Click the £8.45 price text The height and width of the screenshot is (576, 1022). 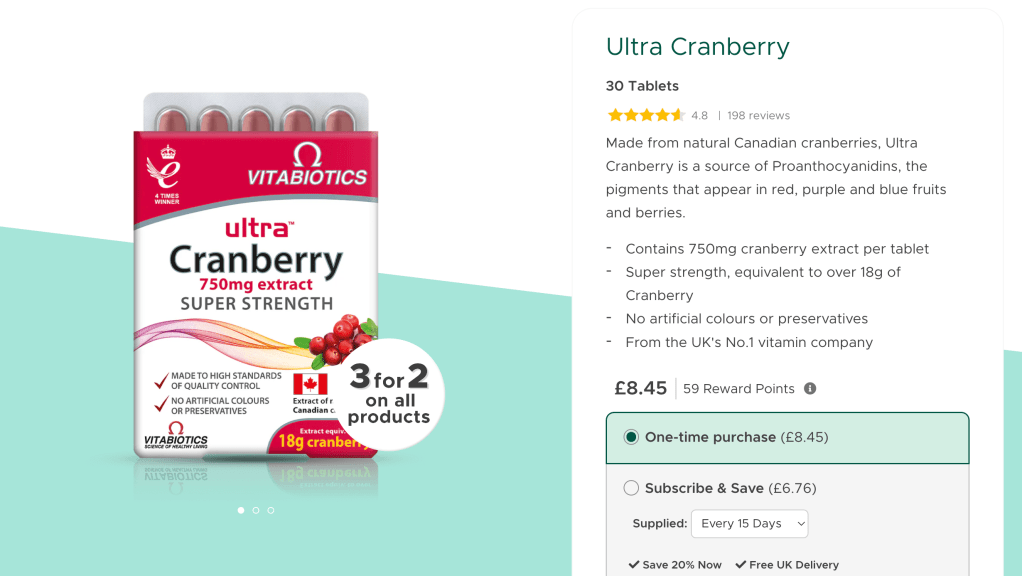click(641, 388)
